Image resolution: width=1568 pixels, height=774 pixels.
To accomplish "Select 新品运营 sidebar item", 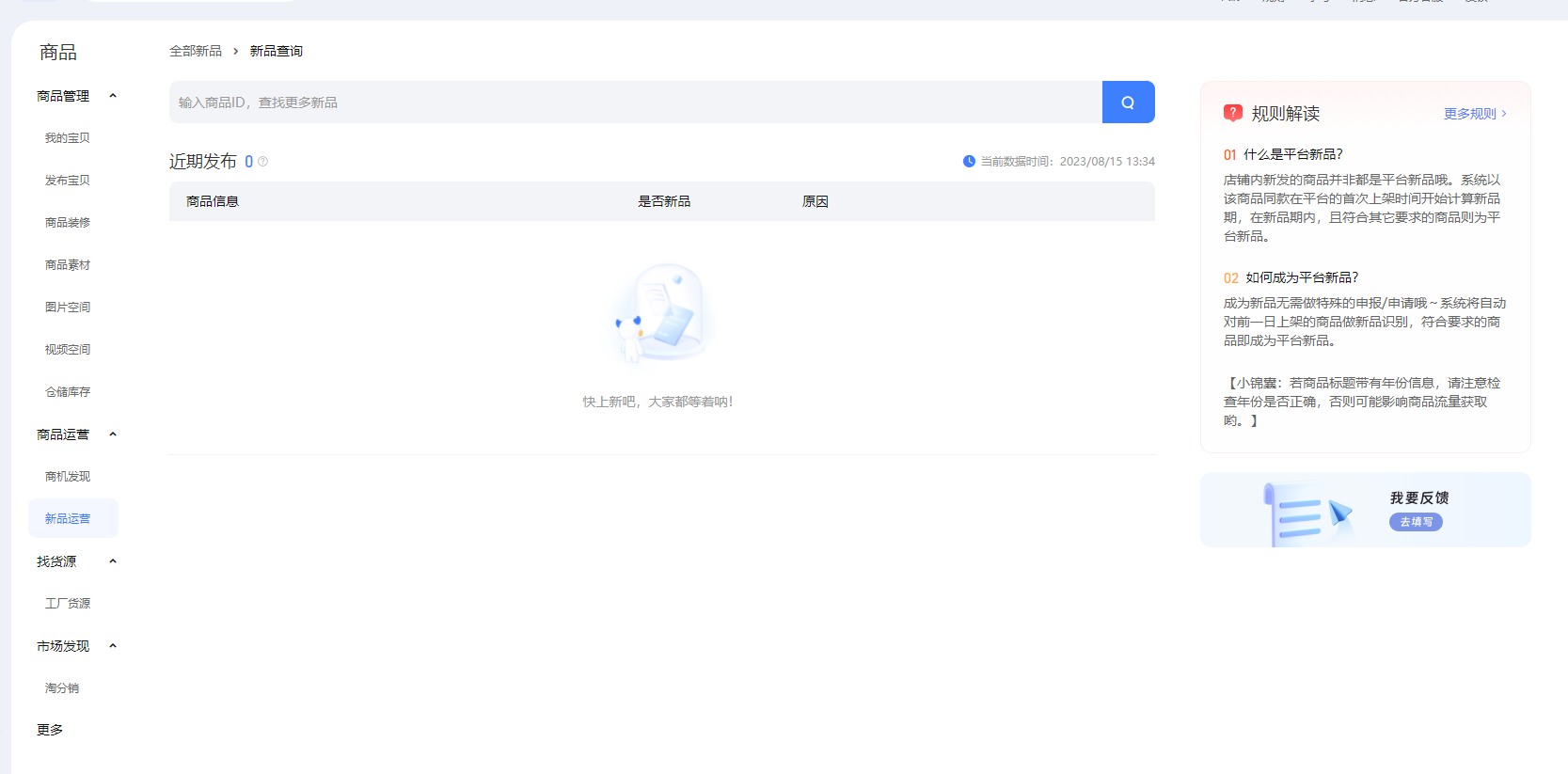I will coord(68,519).
